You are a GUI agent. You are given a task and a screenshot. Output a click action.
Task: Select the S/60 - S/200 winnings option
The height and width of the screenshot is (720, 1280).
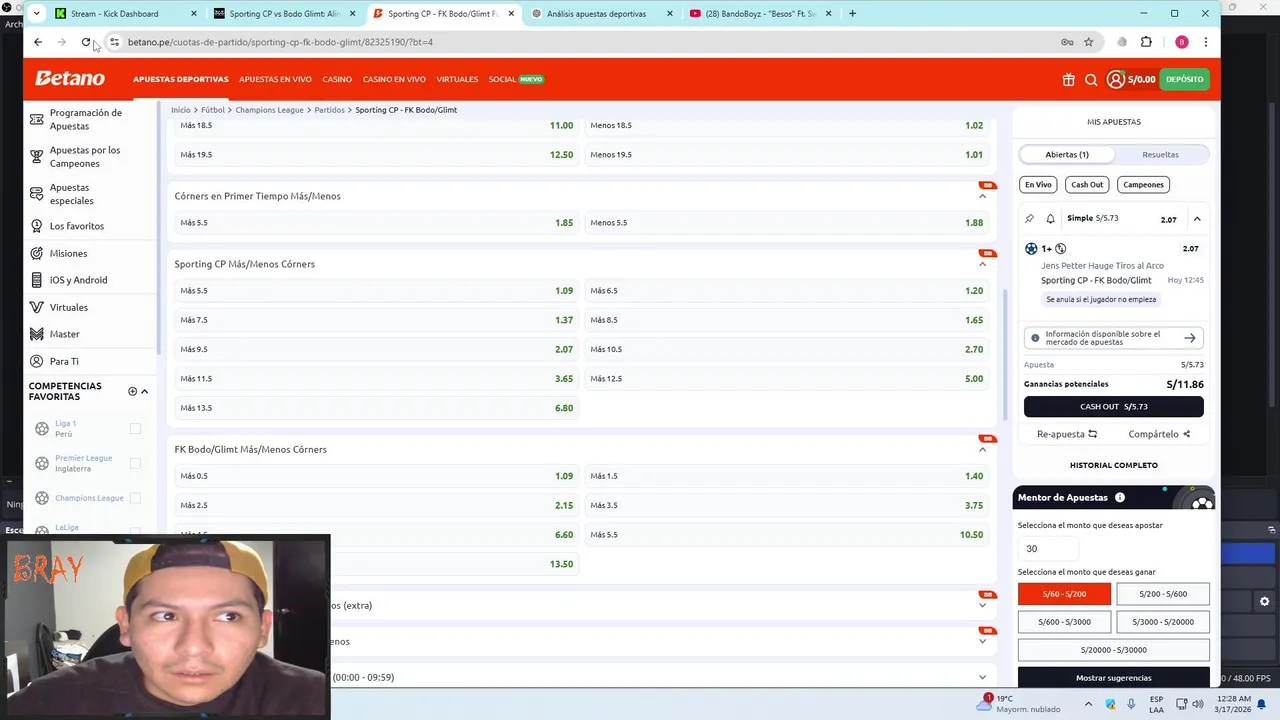[1064, 594]
